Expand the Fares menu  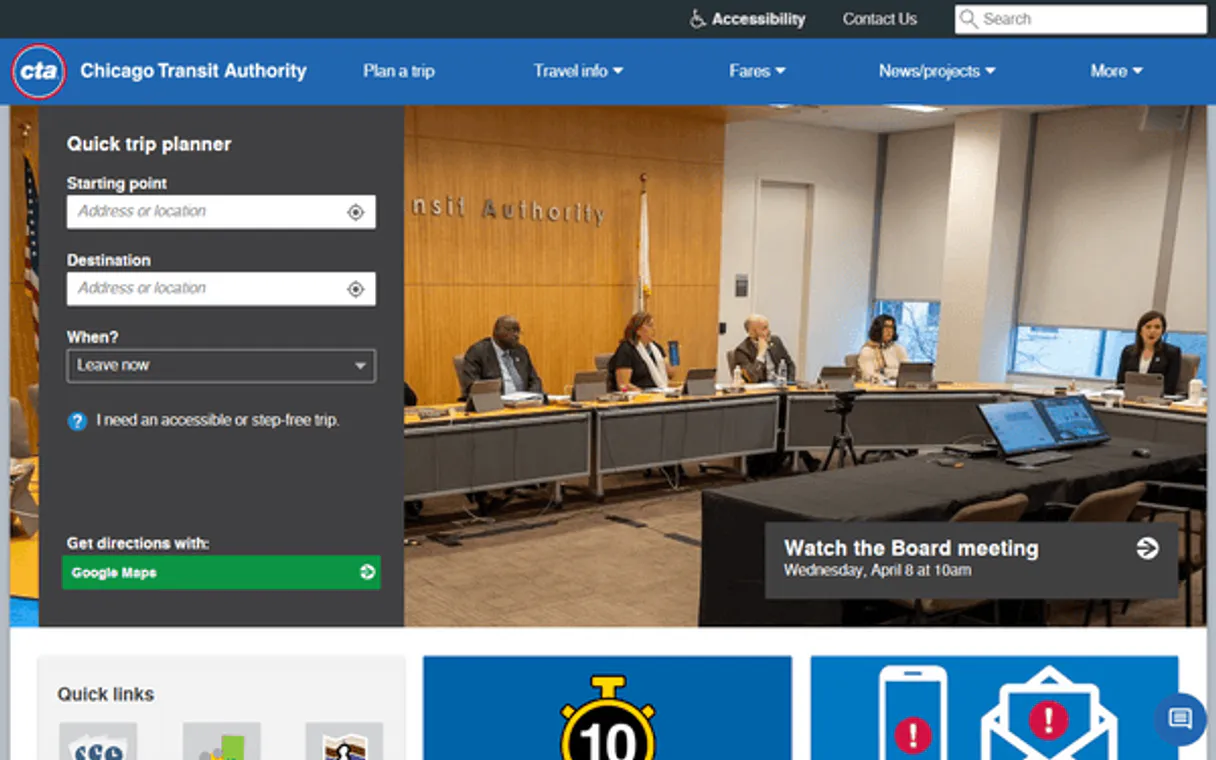[x=756, y=71]
